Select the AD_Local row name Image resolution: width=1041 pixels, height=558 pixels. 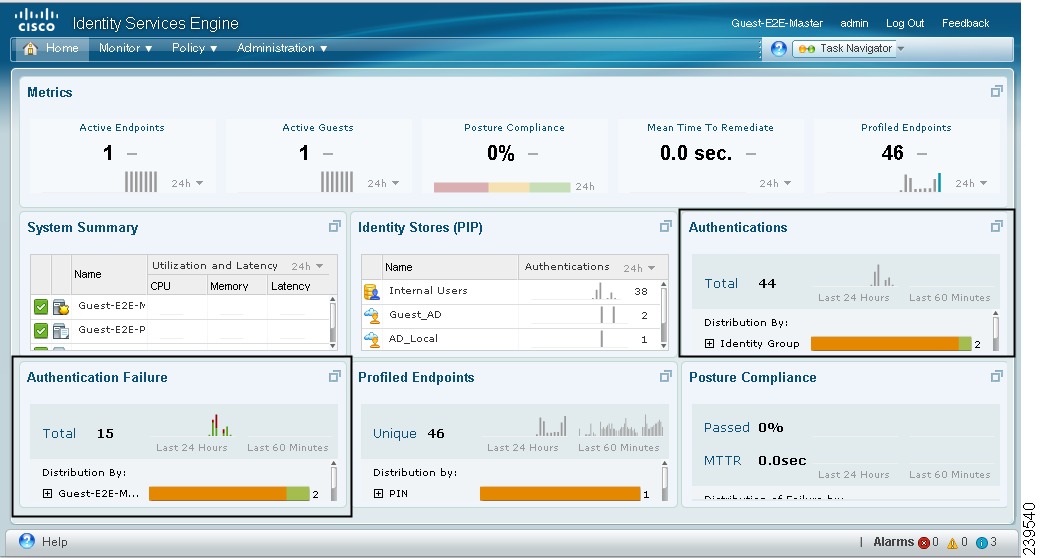[x=413, y=339]
